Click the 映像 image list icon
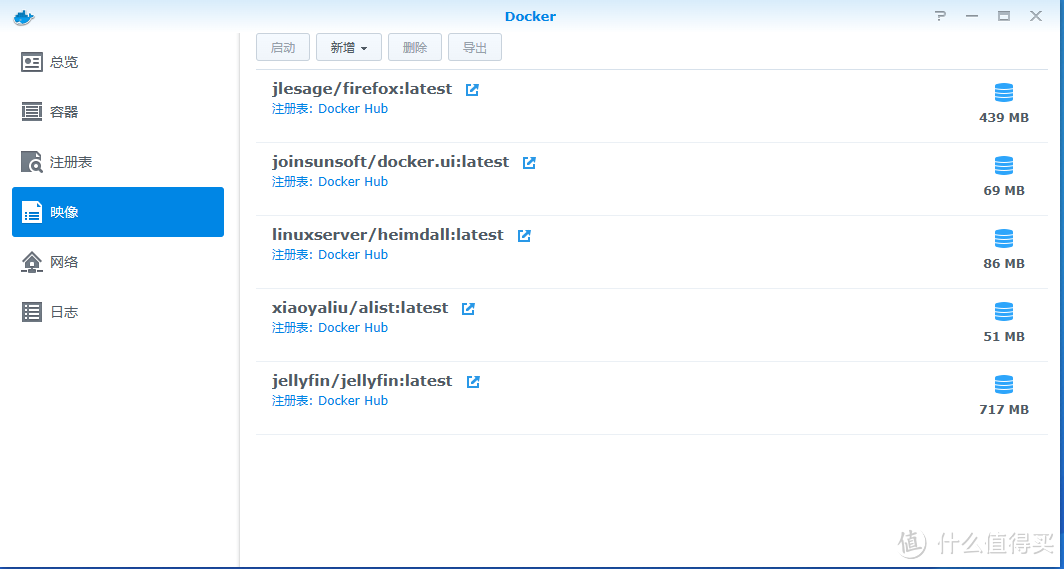This screenshot has height=569, width=1064. tap(32, 212)
